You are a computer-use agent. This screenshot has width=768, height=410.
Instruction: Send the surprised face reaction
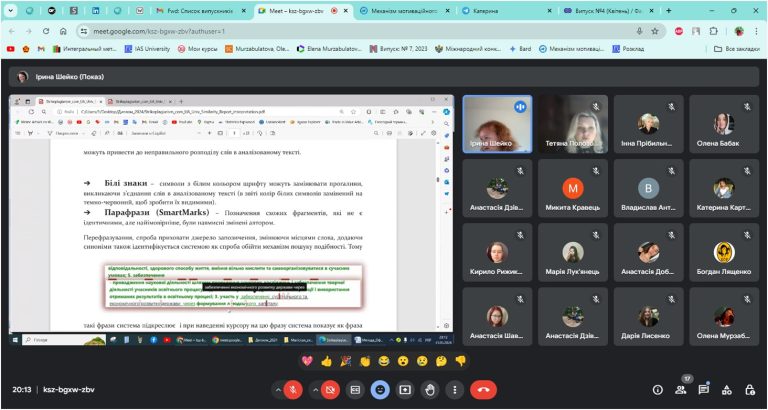[x=403, y=361]
